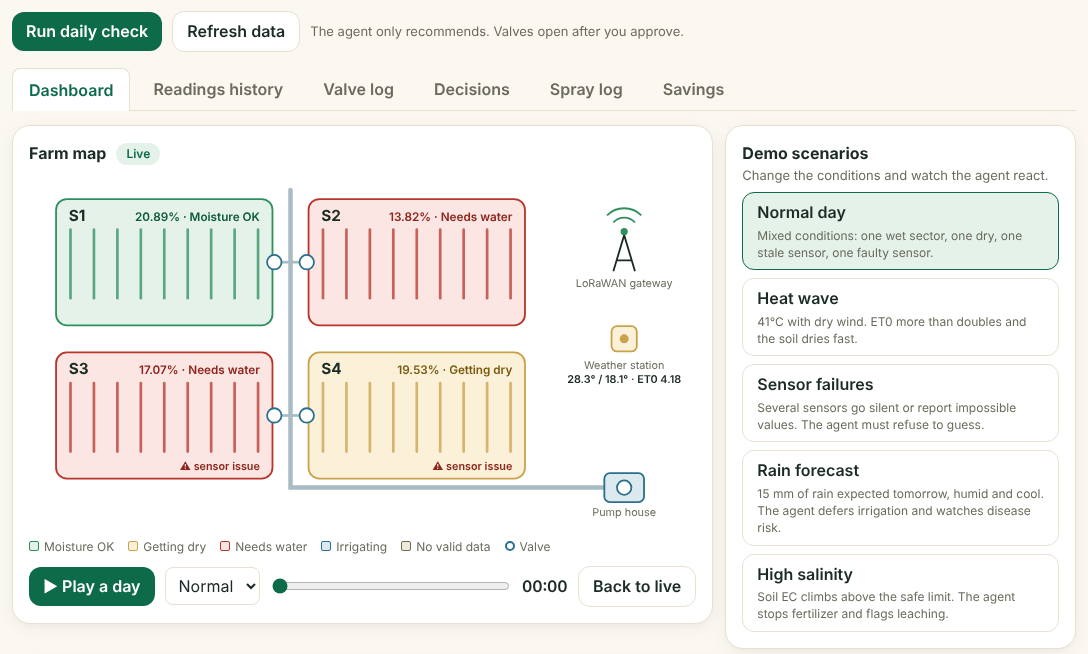Click the Demo scenarios heading
The width and height of the screenshot is (1088, 654).
[x=805, y=153]
